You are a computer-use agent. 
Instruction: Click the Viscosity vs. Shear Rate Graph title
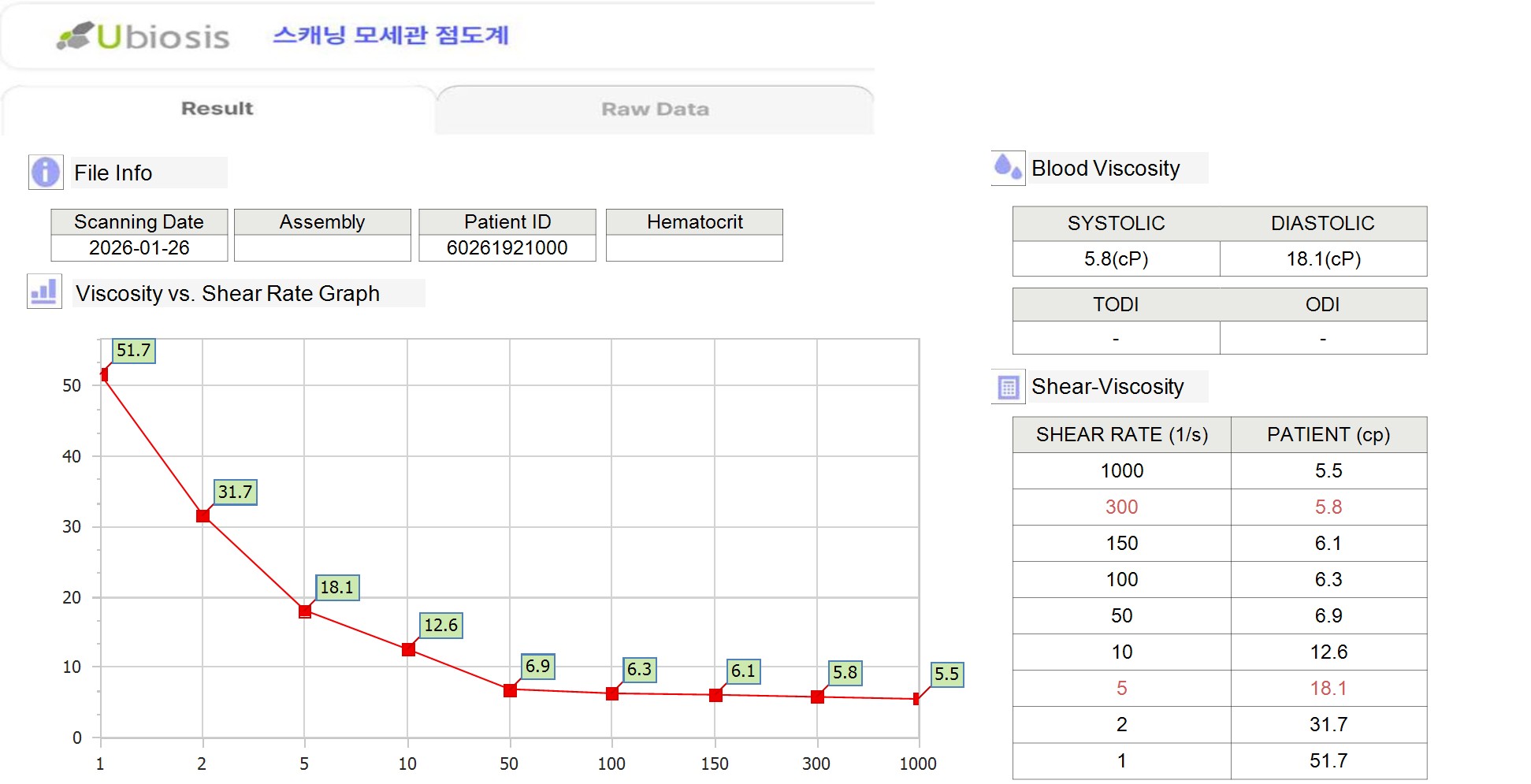pyautogui.click(x=228, y=294)
